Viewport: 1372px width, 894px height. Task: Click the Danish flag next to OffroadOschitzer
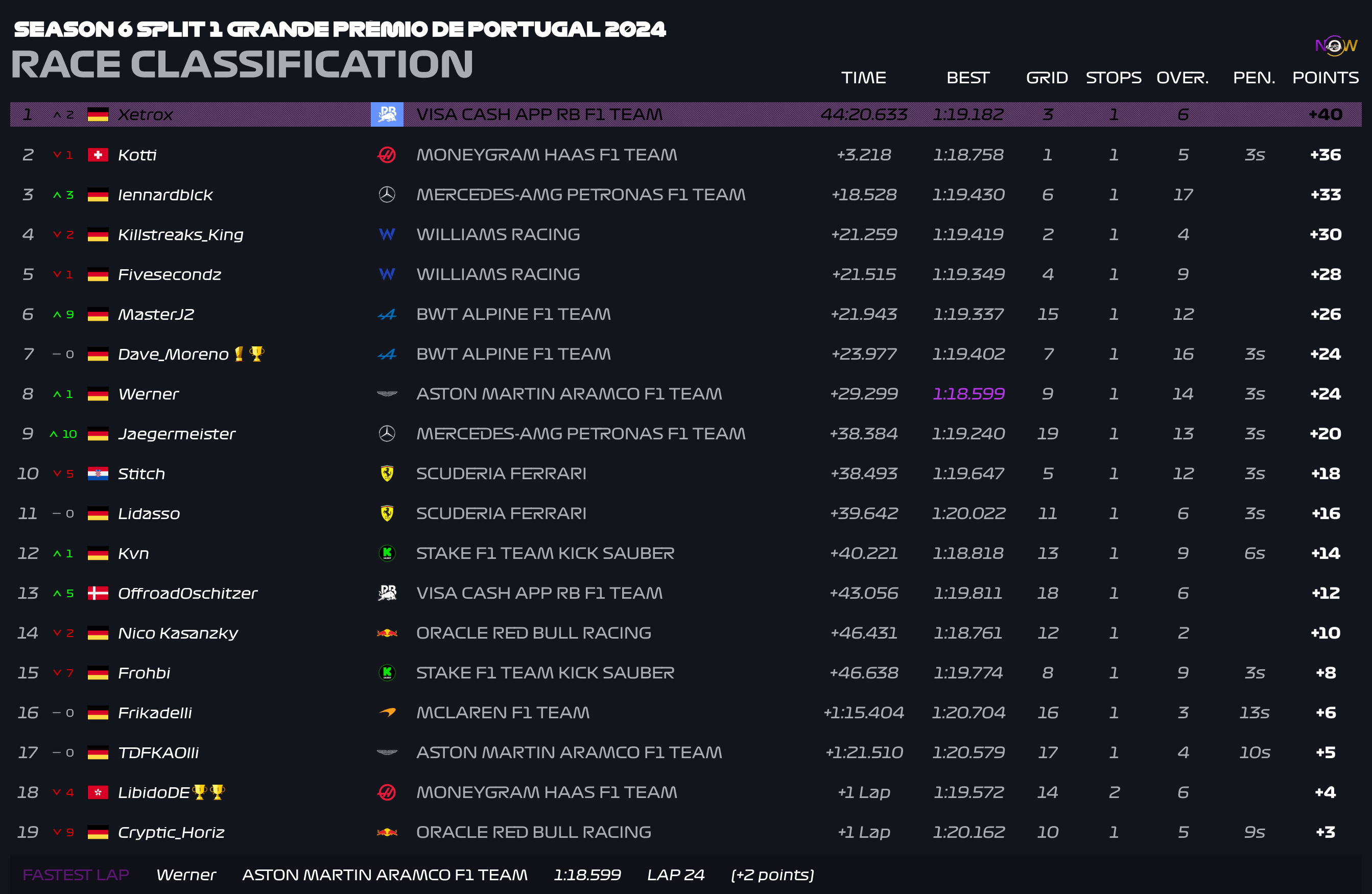[98, 593]
